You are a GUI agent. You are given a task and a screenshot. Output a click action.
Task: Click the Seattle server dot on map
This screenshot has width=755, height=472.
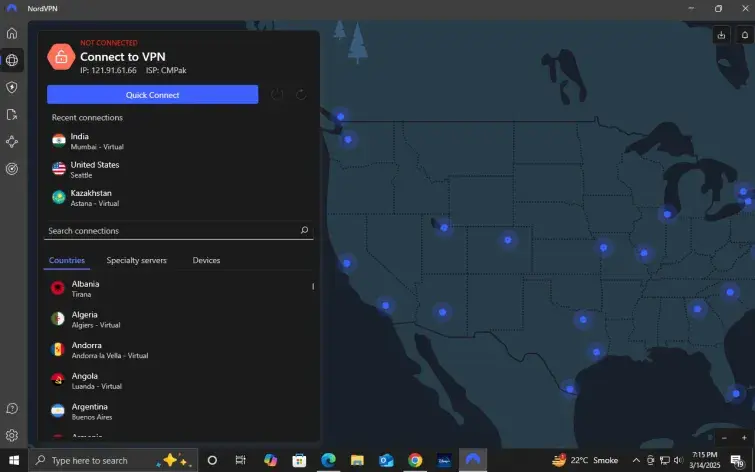pos(348,140)
